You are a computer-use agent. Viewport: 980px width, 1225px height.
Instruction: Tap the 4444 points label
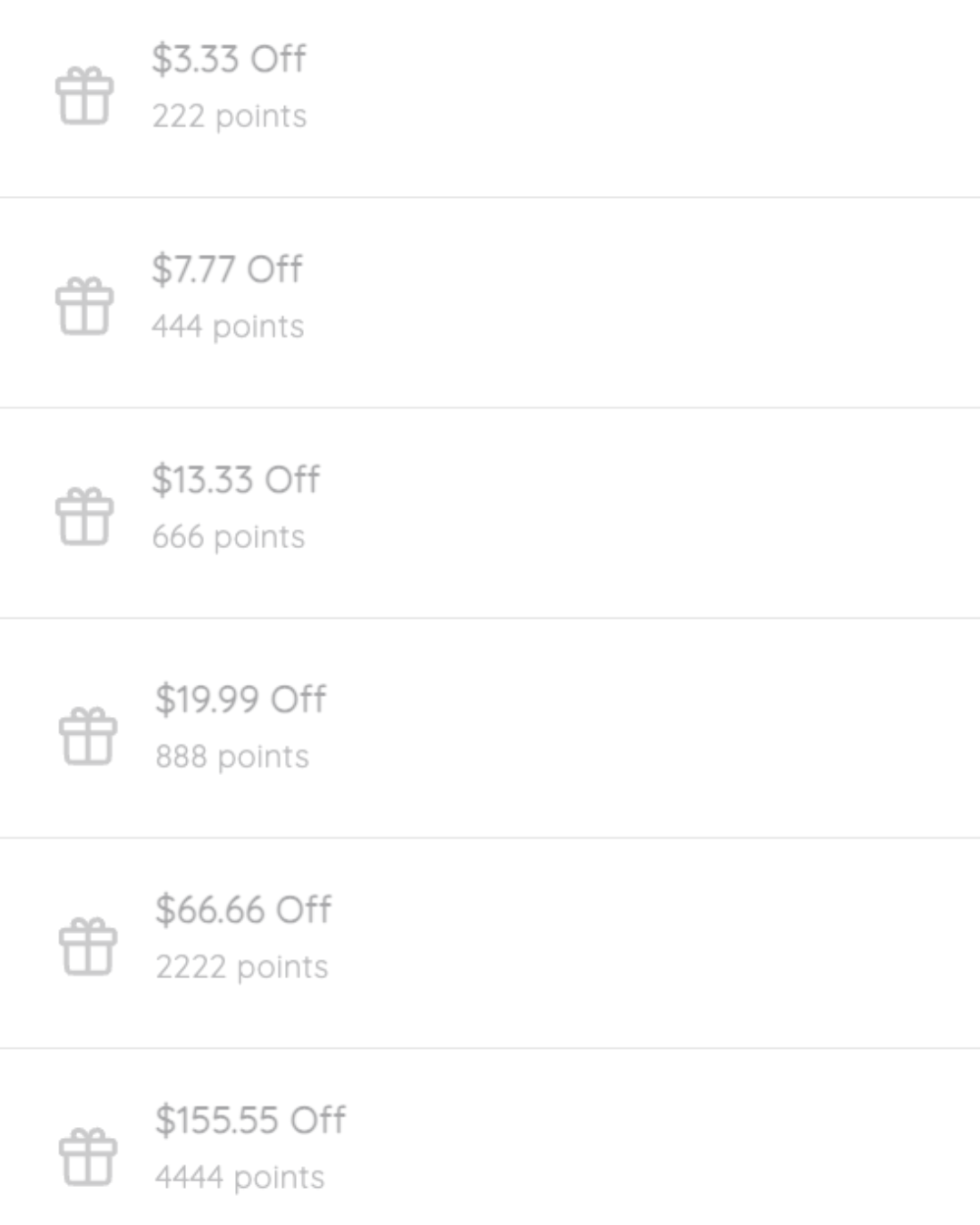point(240,1179)
